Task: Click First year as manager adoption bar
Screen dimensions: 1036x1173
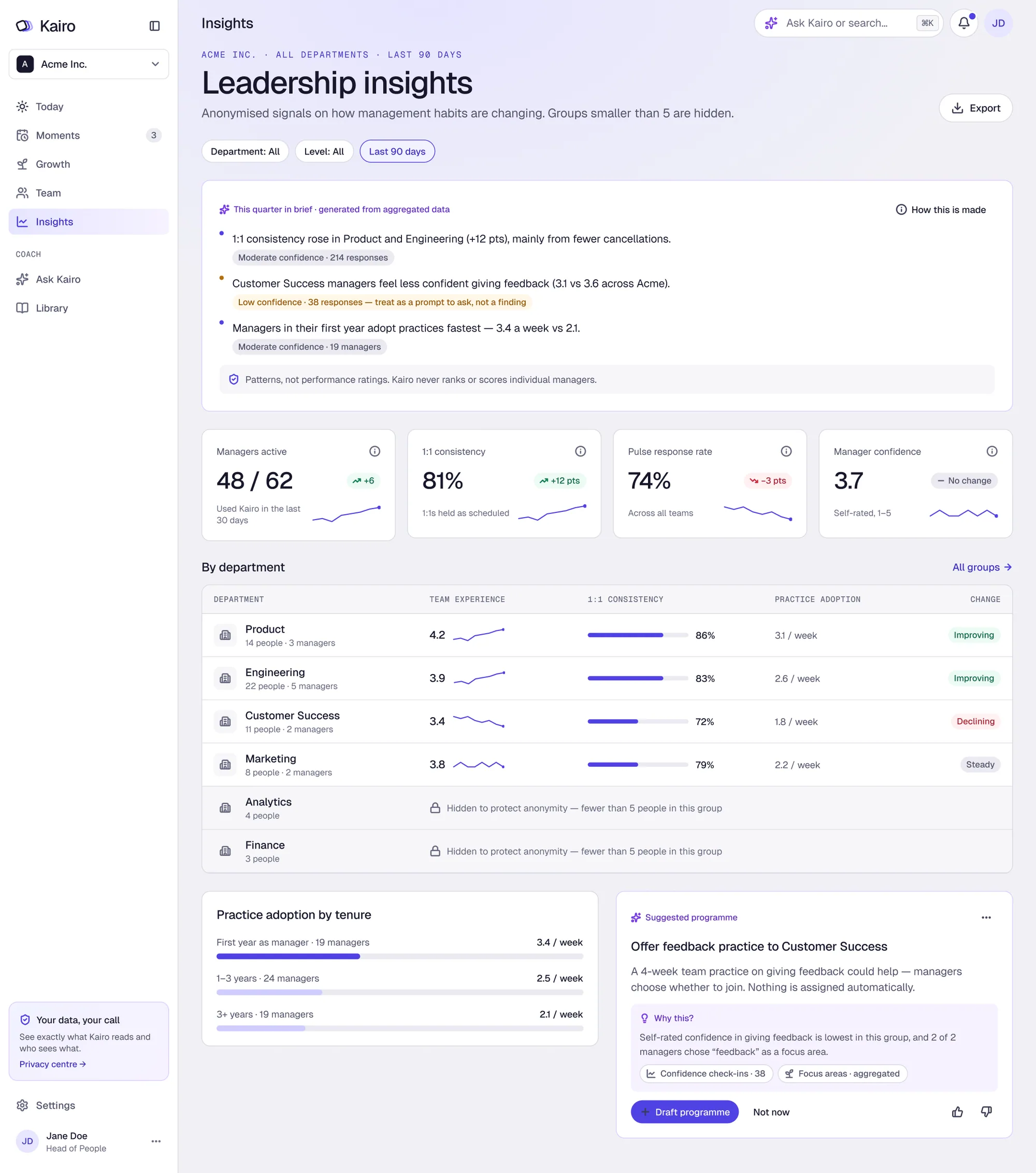Action: pyautogui.click(x=400, y=956)
